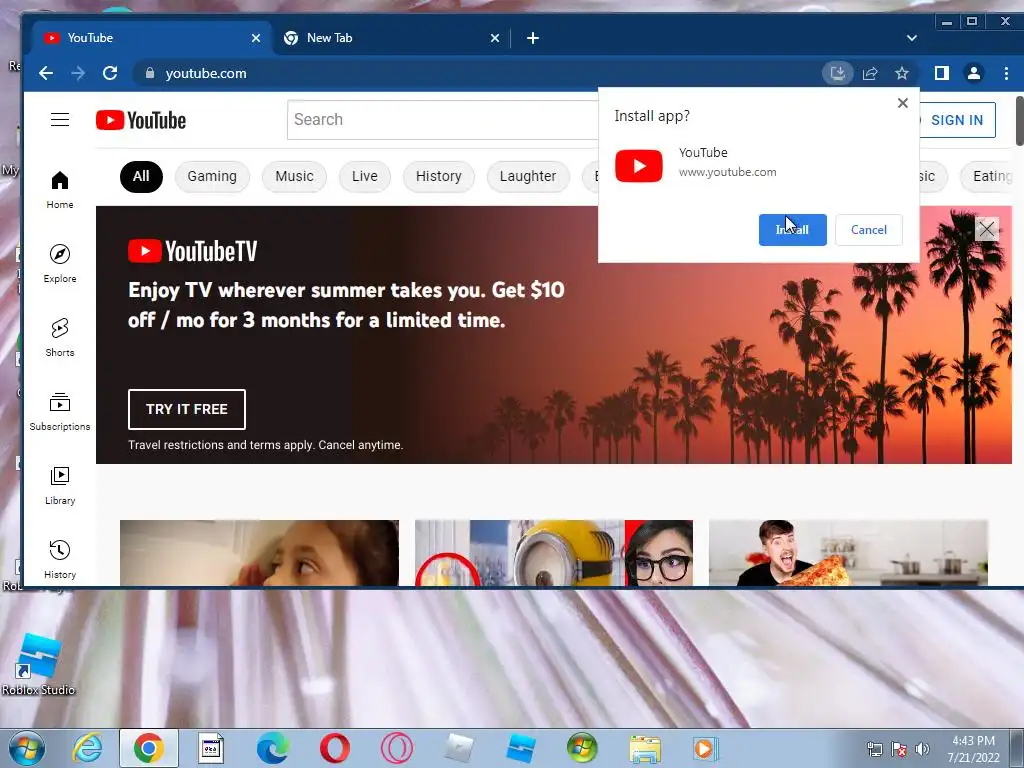Close the Install app dialog with X
1024x768 pixels.
[903, 103]
